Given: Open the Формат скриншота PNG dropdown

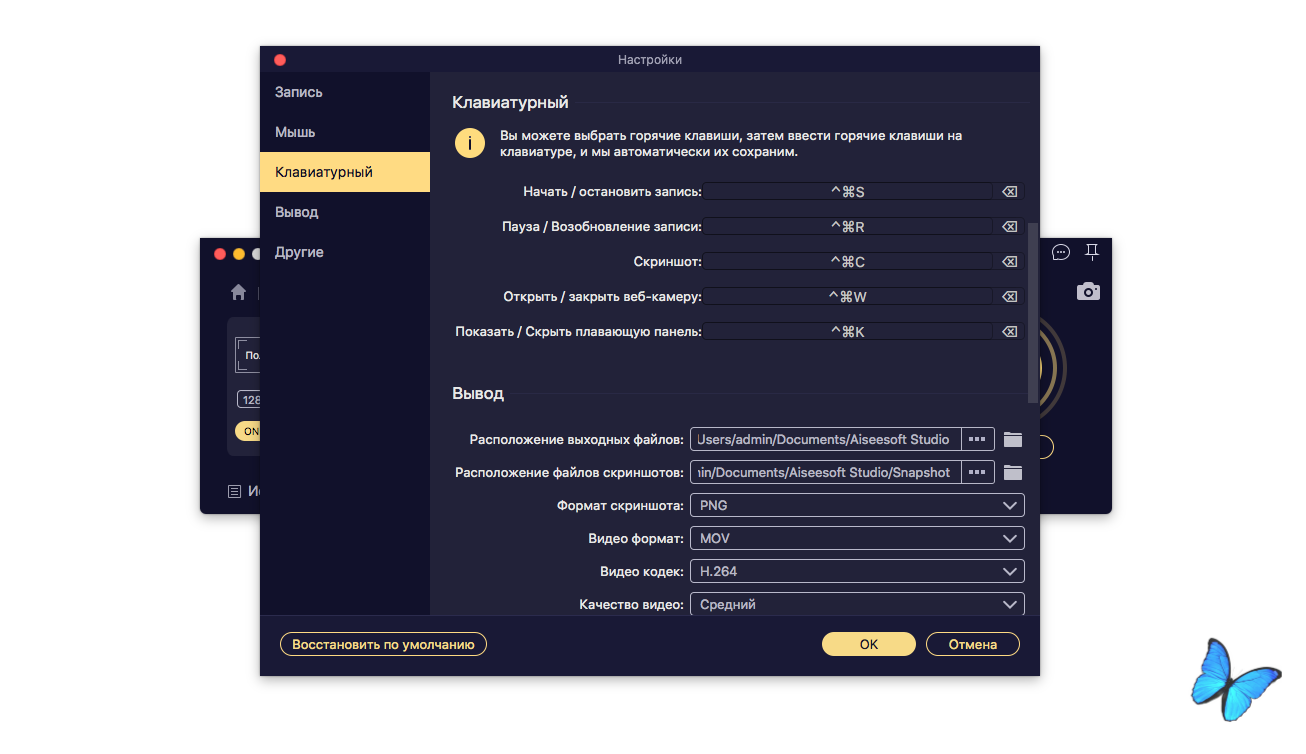Looking at the screenshot, I should point(857,506).
